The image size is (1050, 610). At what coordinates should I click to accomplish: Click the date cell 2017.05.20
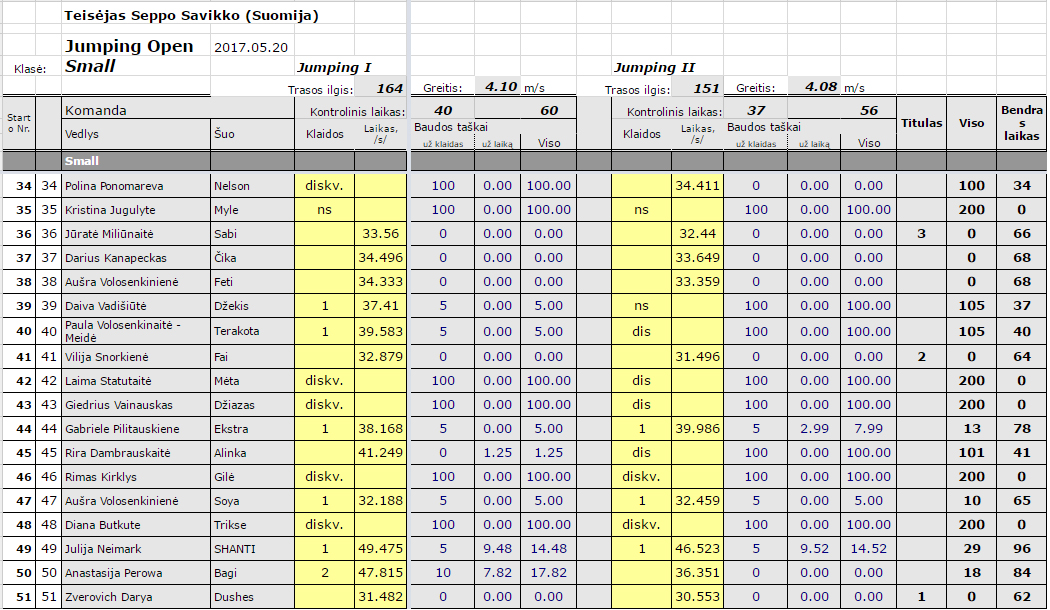click(x=251, y=48)
